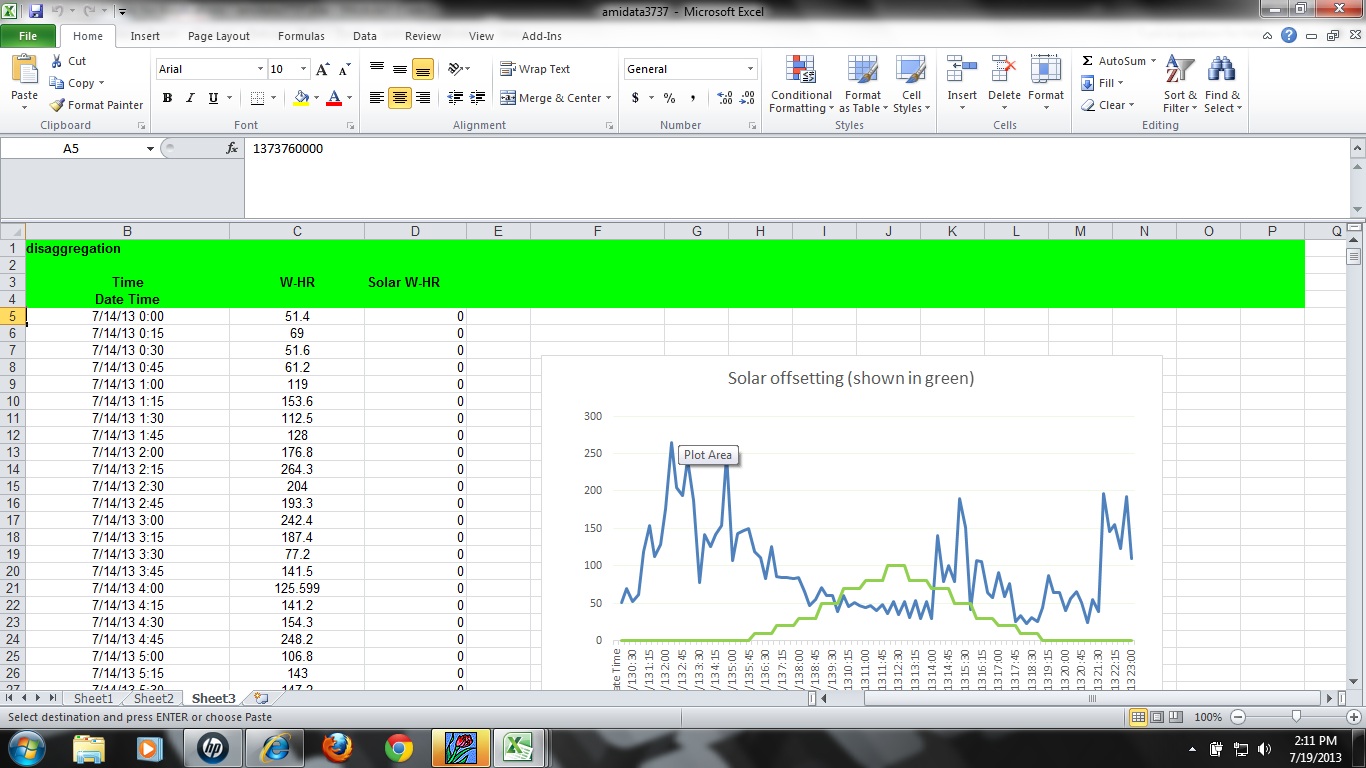
Task: Click the Insert Function fx icon
Action: 232,148
